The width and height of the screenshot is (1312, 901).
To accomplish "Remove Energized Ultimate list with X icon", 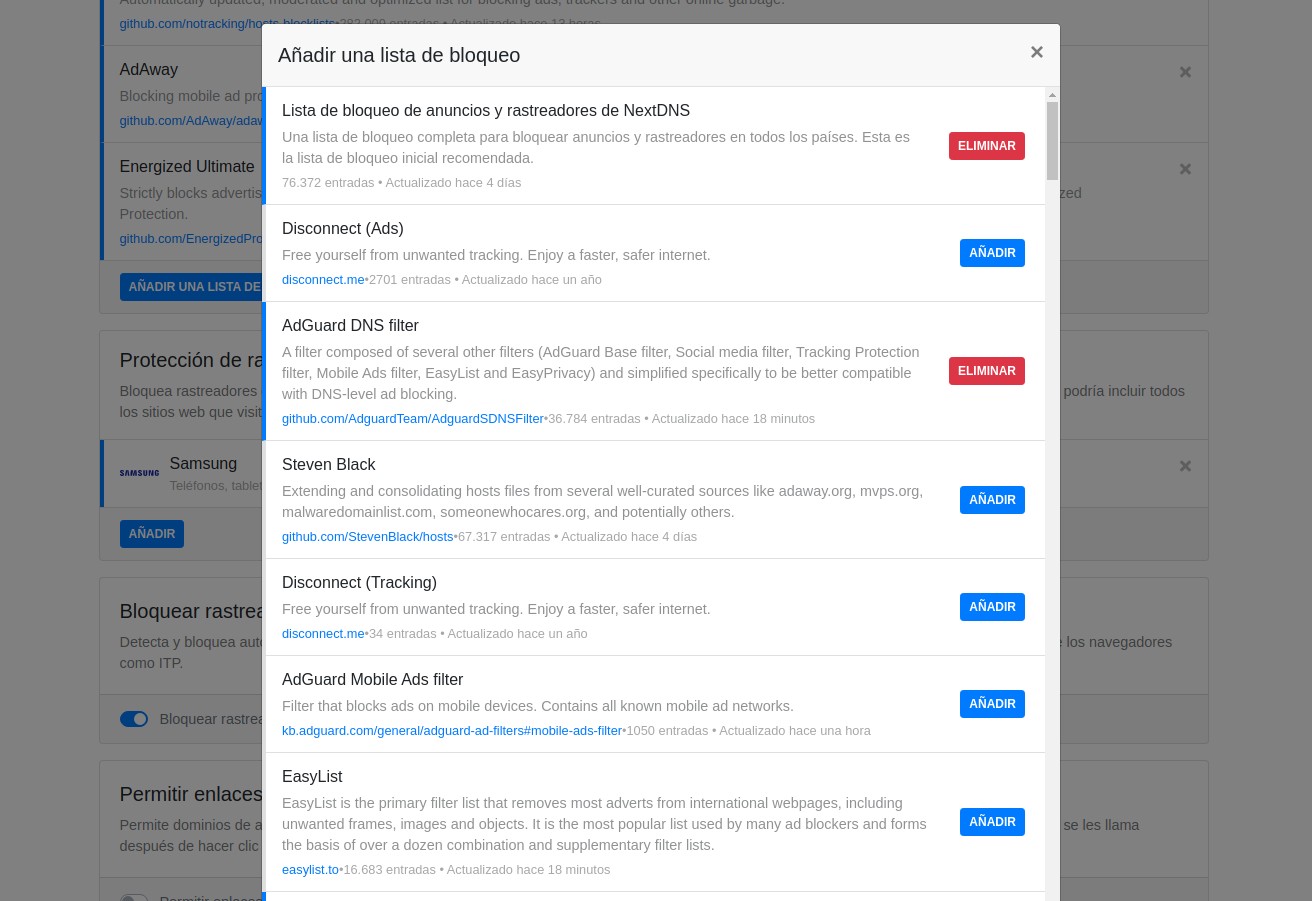I will tap(1185, 169).
